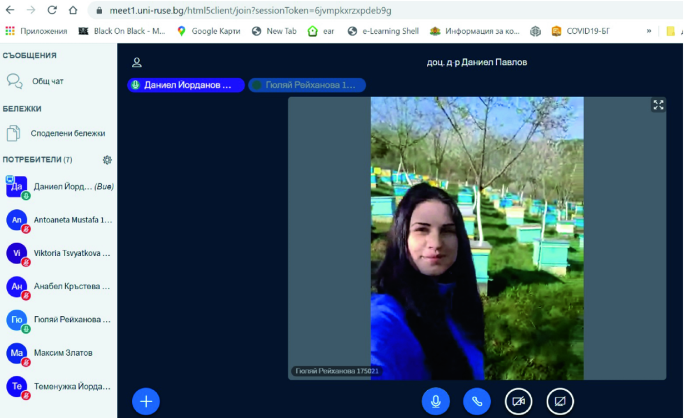Mute the microphone button

435,401
